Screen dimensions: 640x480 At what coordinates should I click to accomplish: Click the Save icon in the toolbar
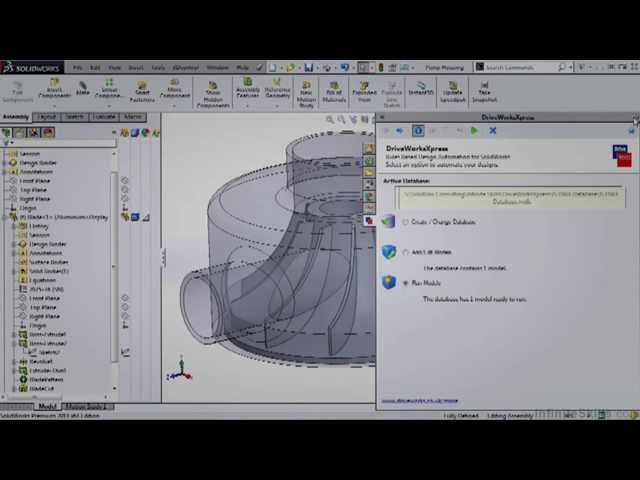(309, 67)
